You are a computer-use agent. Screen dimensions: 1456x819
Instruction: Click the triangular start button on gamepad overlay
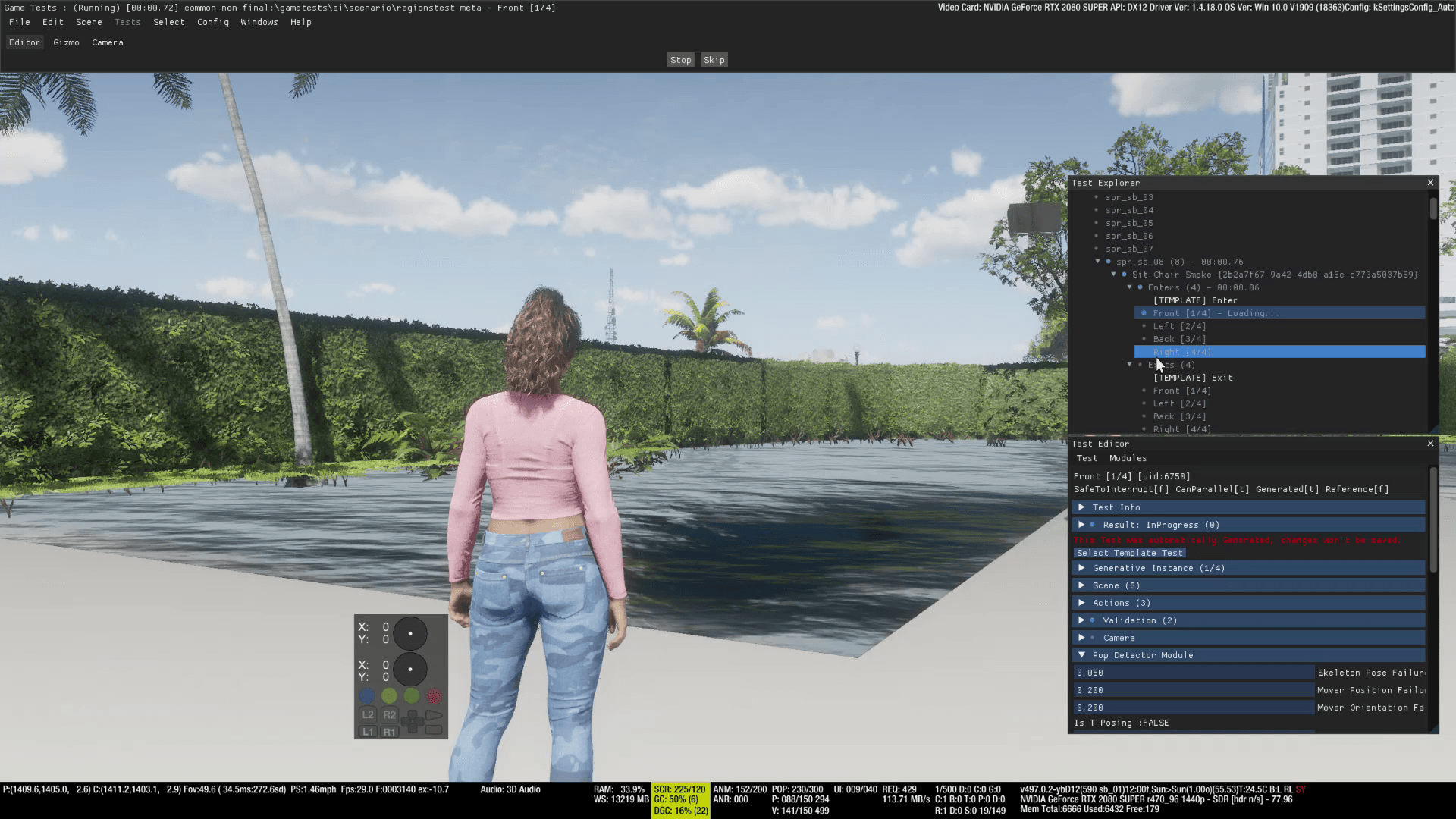[434, 715]
